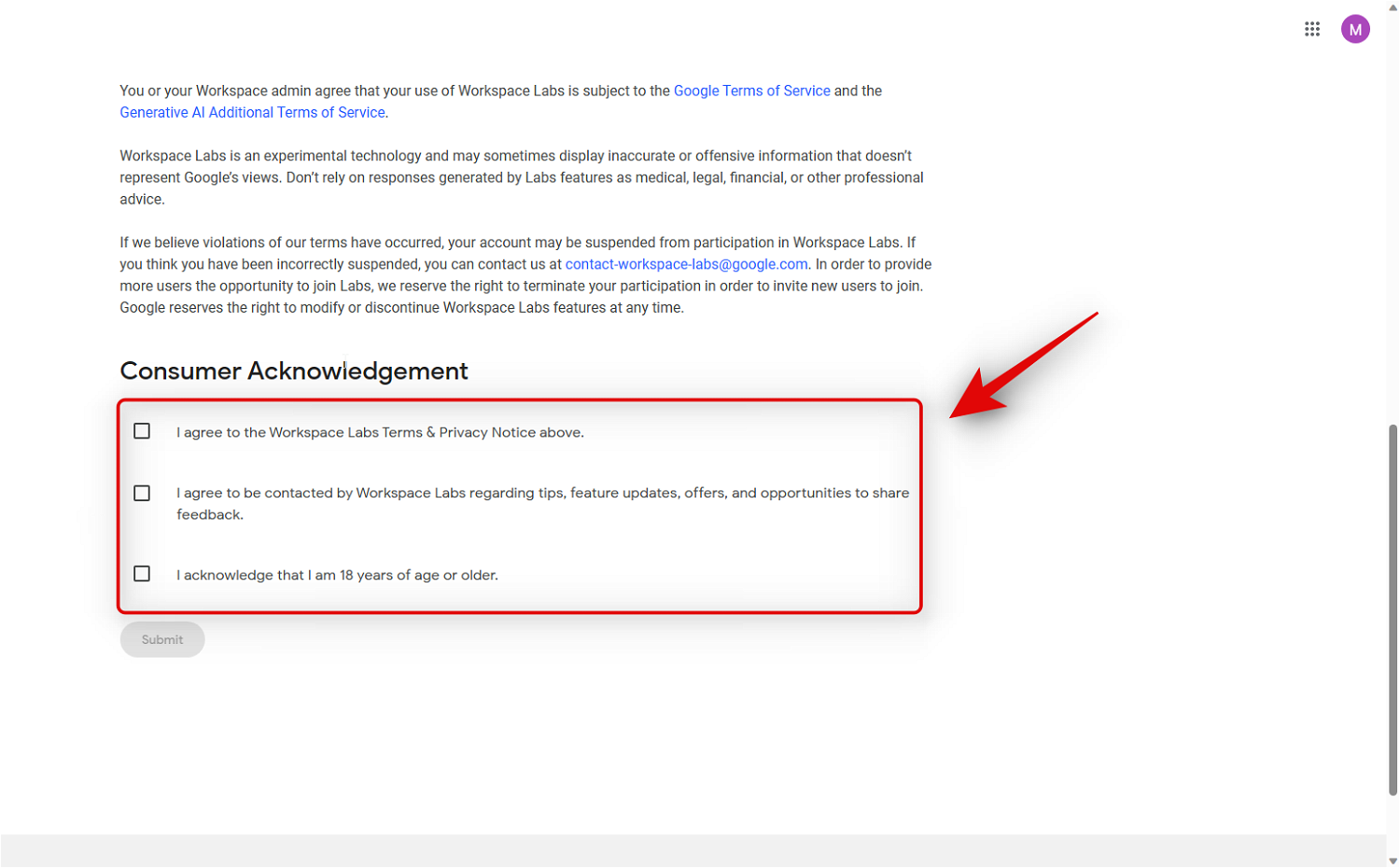Open the Google Terms of Service link

click(x=751, y=91)
